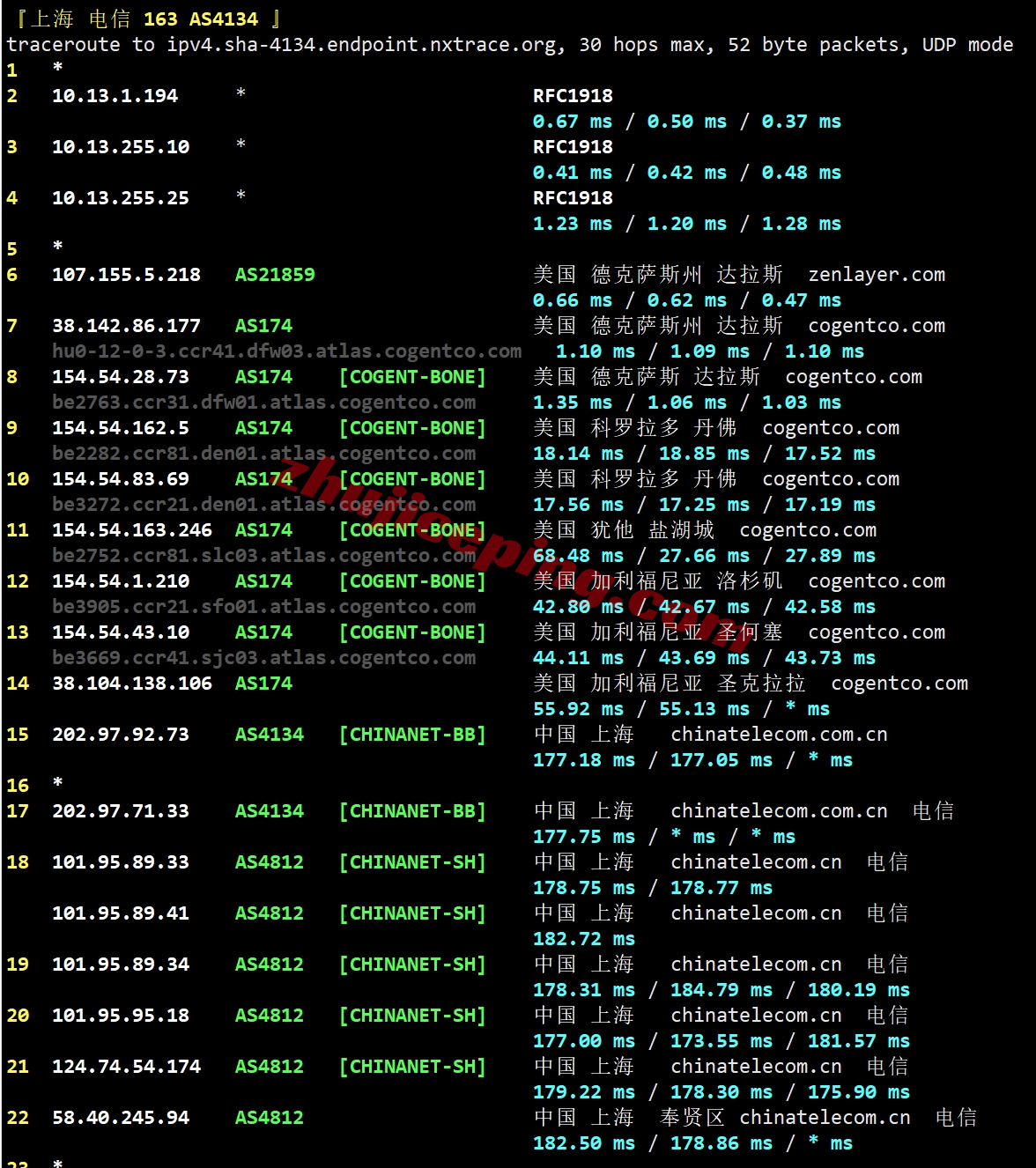Select IP address 10.13.255.10
Image resolution: width=1036 pixels, height=1168 pixels.
(x=121, y=147)
